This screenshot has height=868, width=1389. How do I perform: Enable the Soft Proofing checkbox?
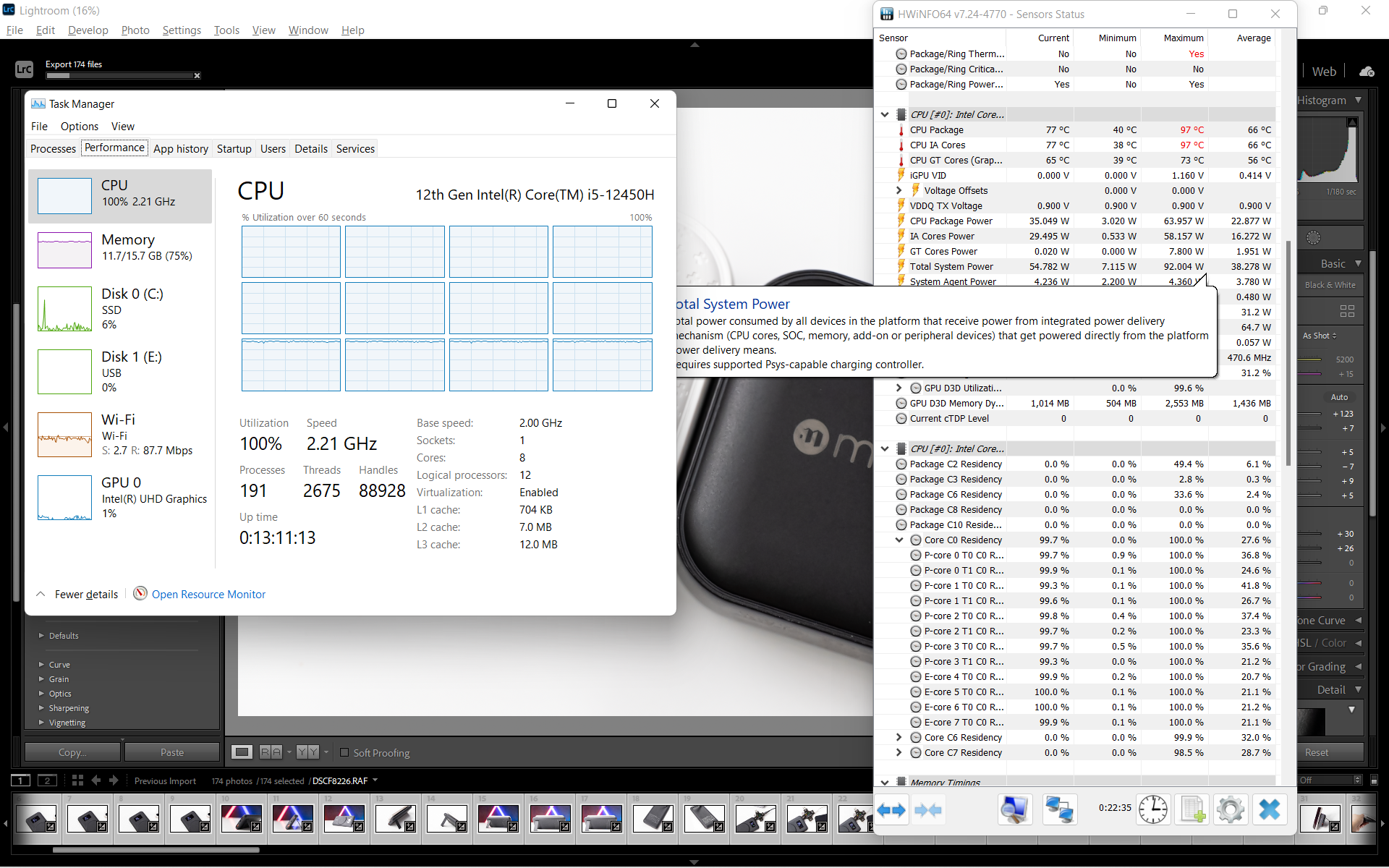tap(344, 752)
